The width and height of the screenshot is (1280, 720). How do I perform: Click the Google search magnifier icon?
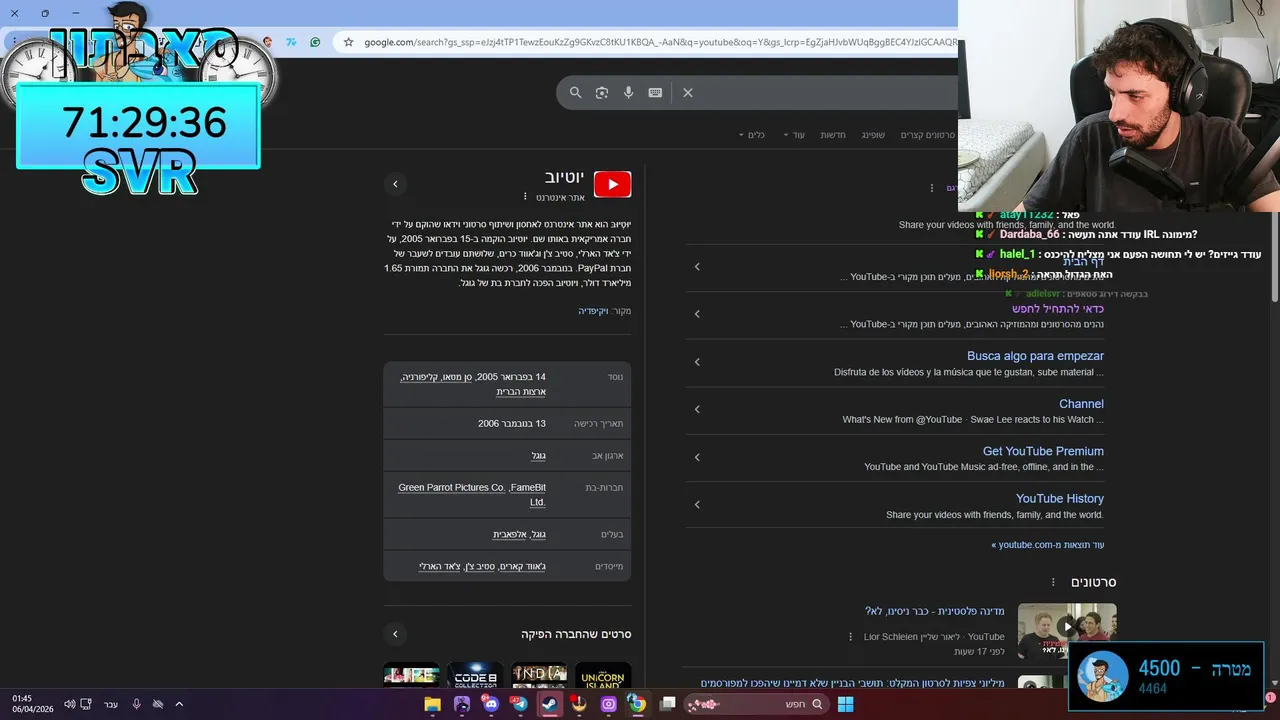pos(575,92)
